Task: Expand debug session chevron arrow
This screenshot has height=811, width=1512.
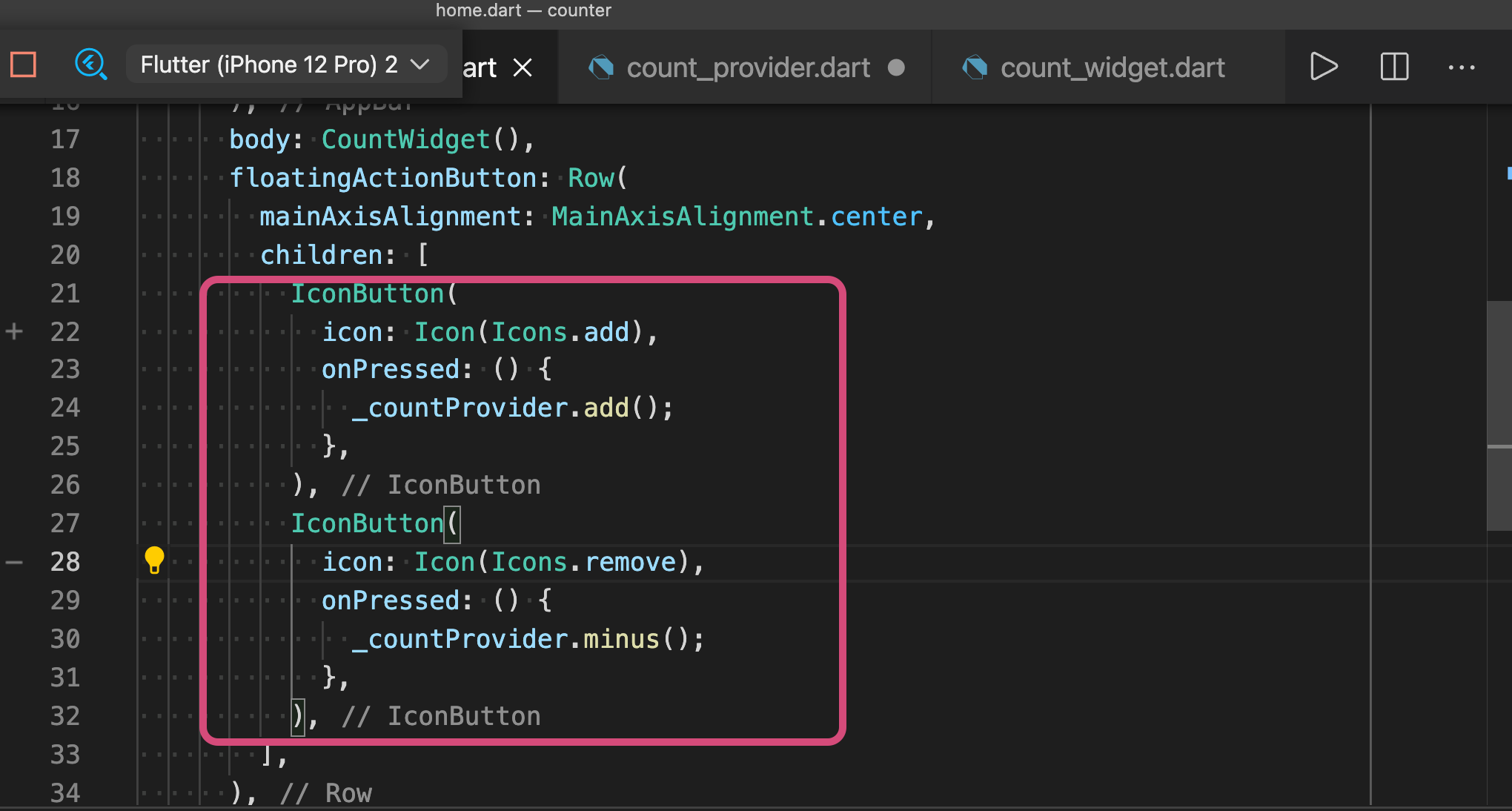Action: (420, 65)
